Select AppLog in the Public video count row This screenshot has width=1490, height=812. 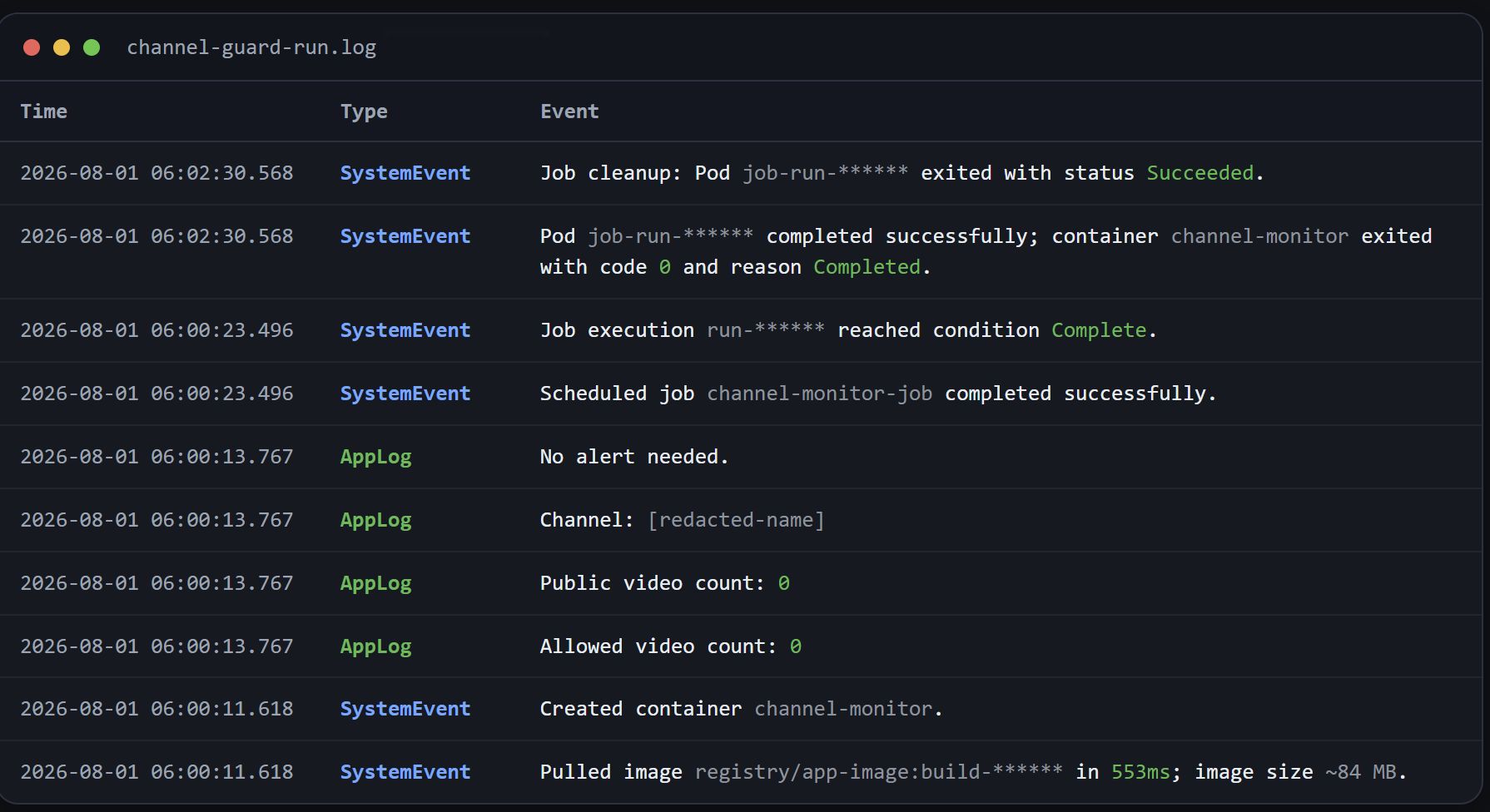click(x=375, y=583)
